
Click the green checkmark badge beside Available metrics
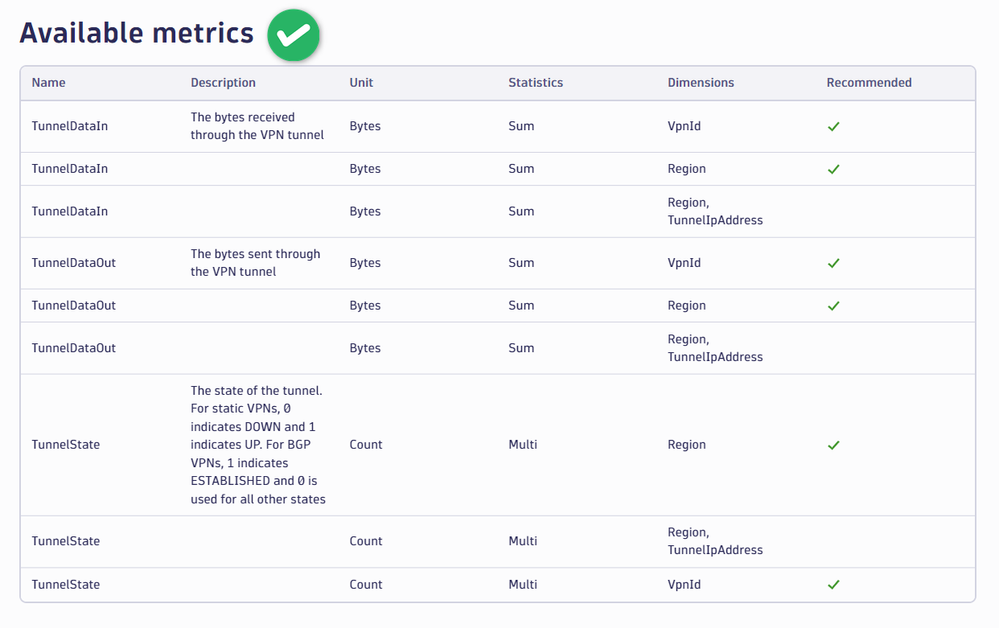click(293, 35)
